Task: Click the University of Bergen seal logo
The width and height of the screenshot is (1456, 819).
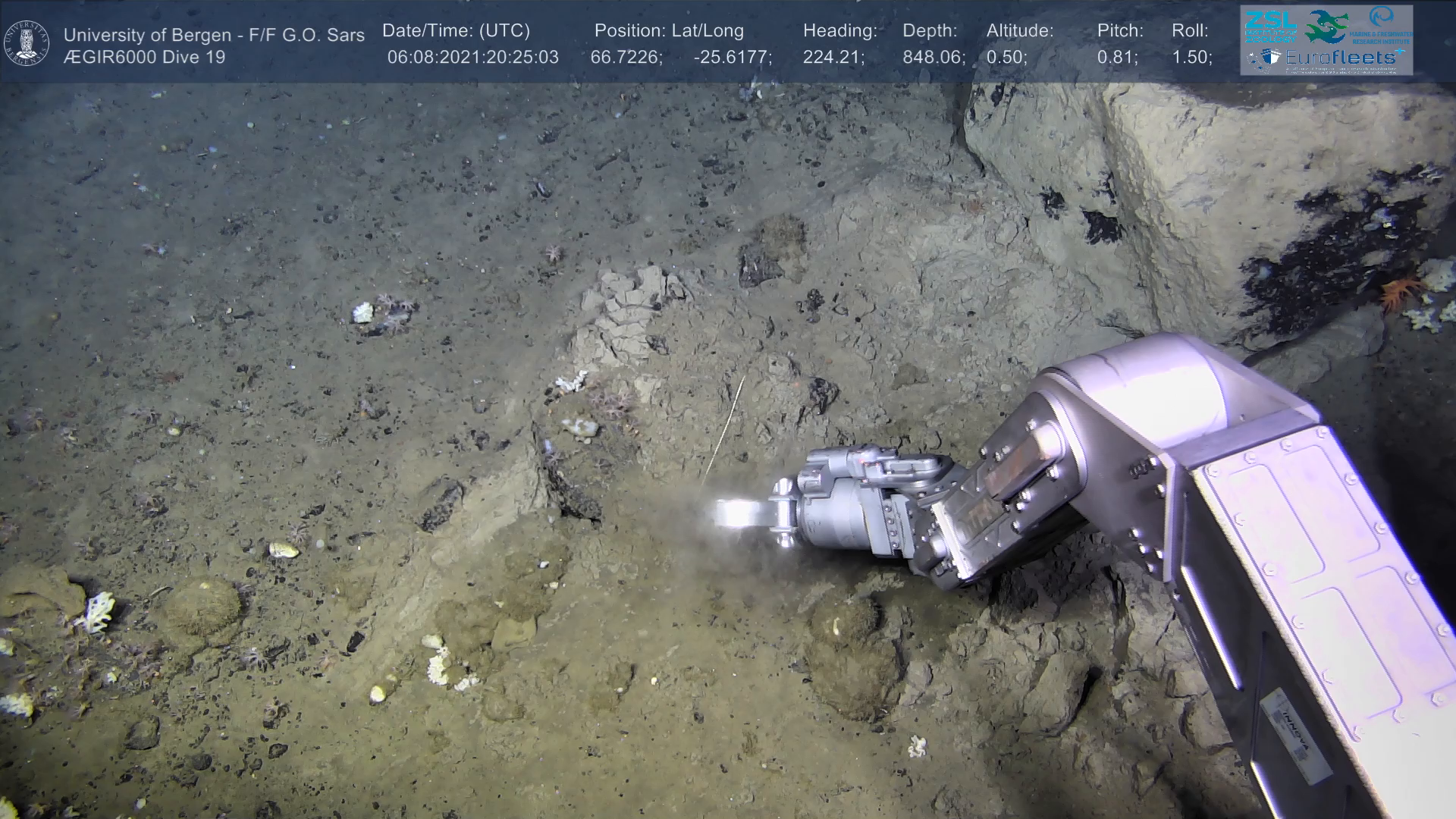Action: point(27,42)
